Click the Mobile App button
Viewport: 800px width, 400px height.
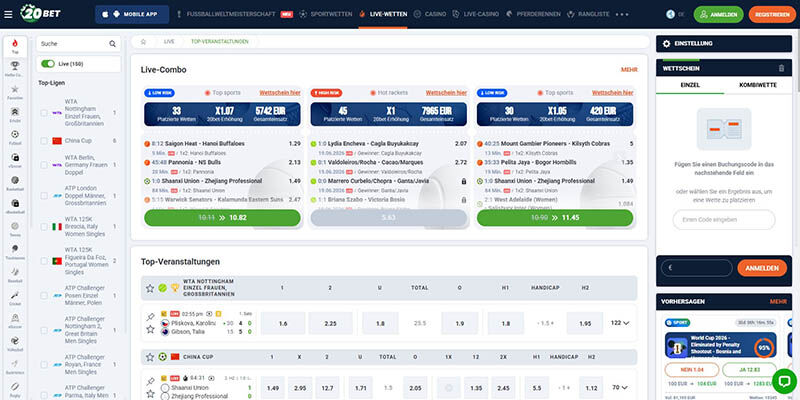pos(132,14)
